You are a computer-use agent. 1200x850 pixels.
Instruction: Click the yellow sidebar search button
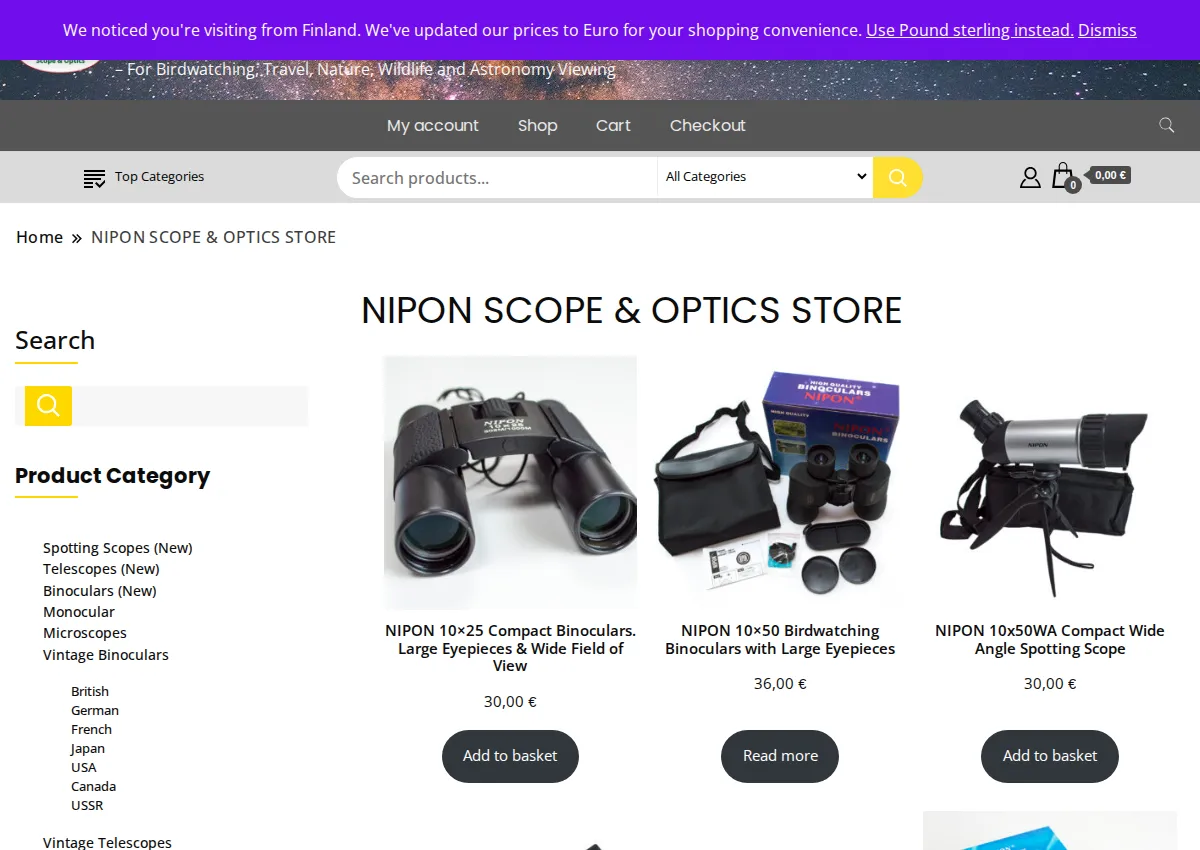(48, 406)
